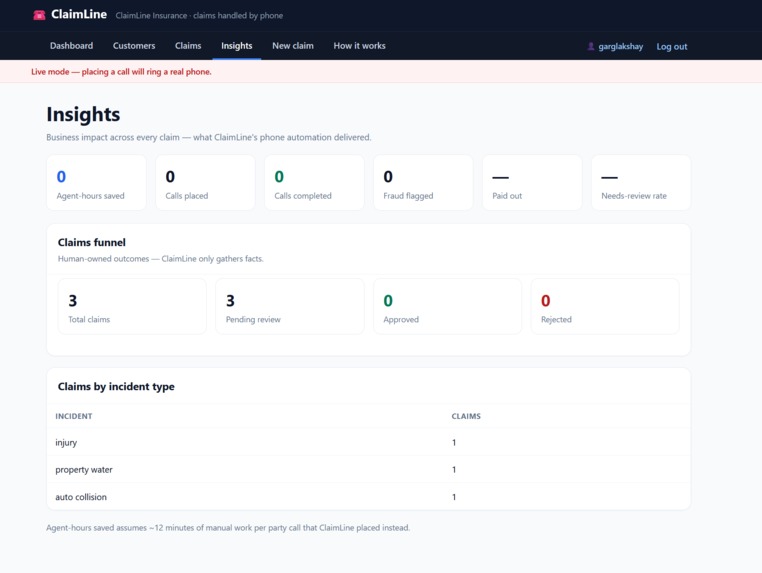Select the Agent-hours saved card
Image resolution: width=762 pixels, height=573 pixels.
[x=96, y=183]
